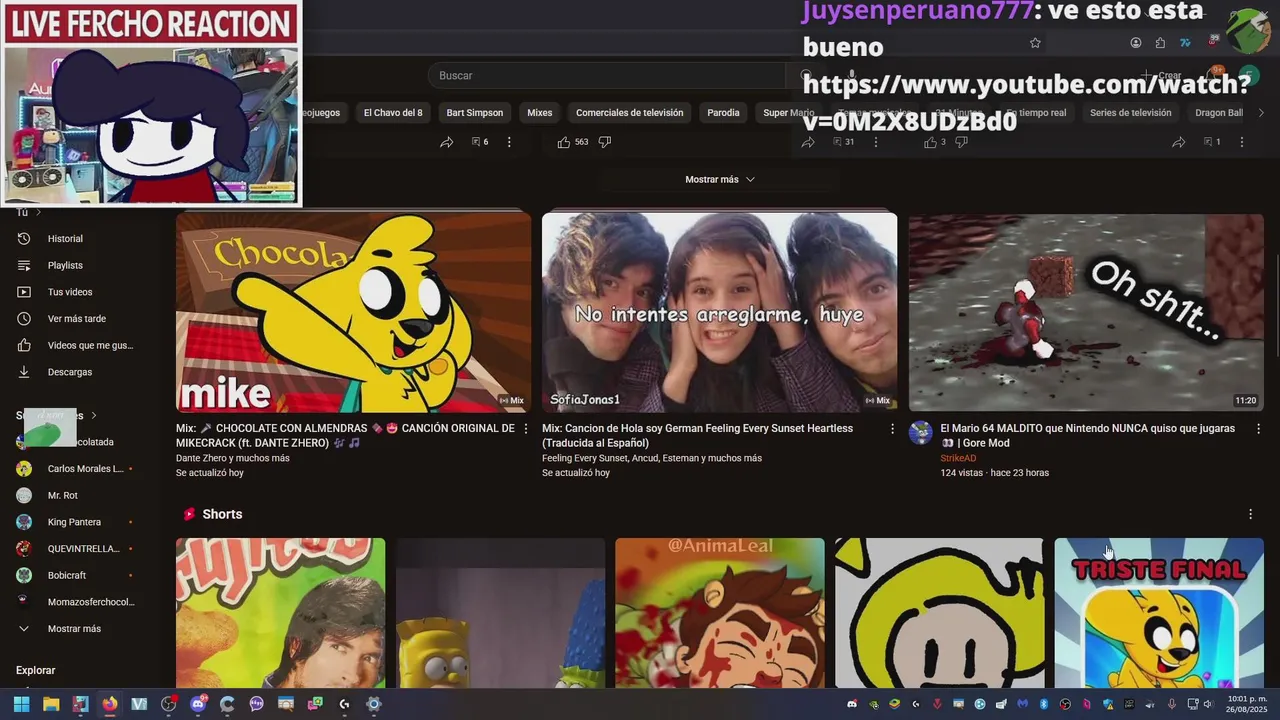Viewport: 1280px width, 720px height.
Task: Open El Mario 64 MALDITO video title
Action: point(1087,436)
